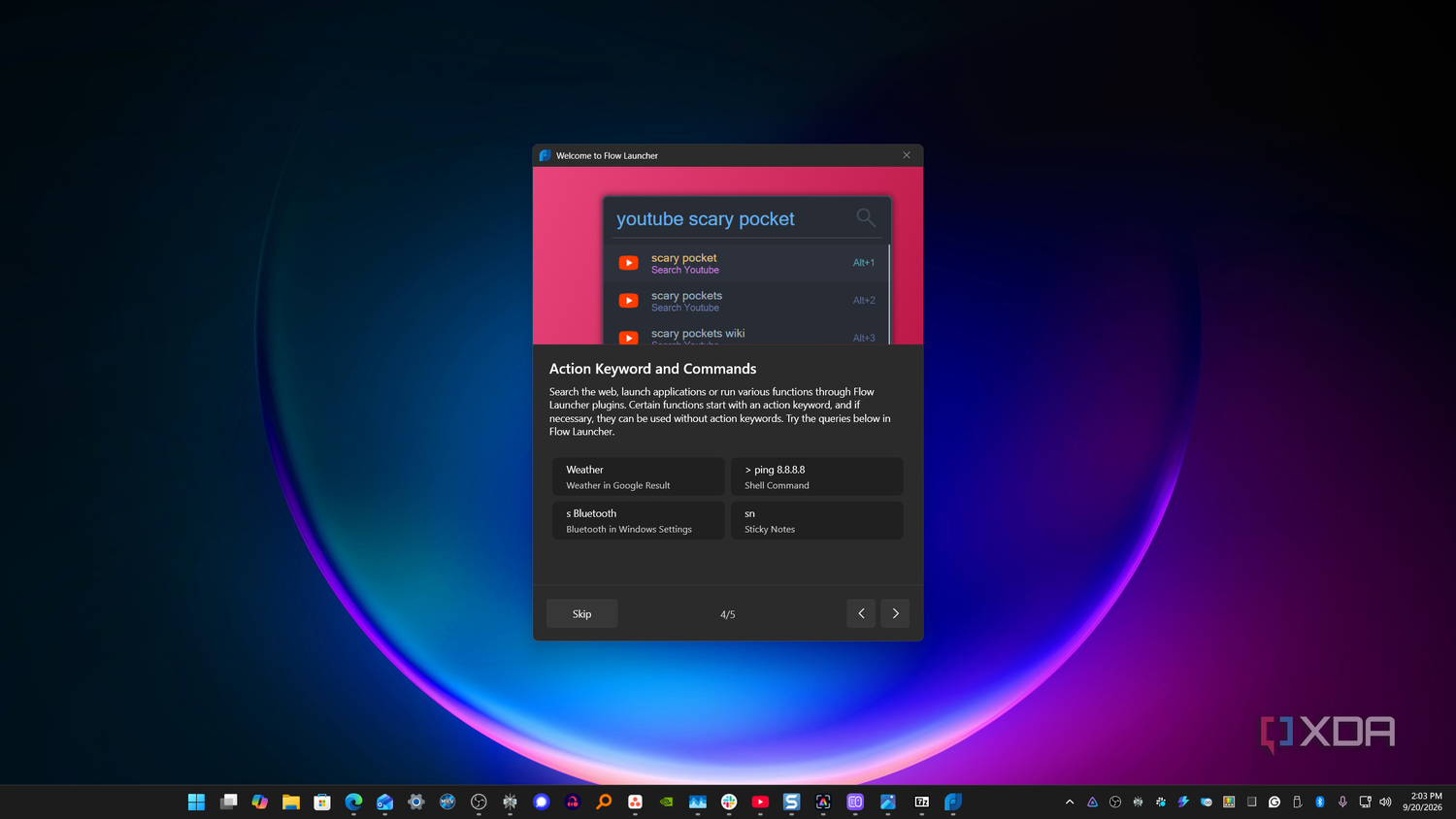Screen dimensions: 1456x819
Task: Choose the sn Sticky Notes query card
Action: point(816,520)
